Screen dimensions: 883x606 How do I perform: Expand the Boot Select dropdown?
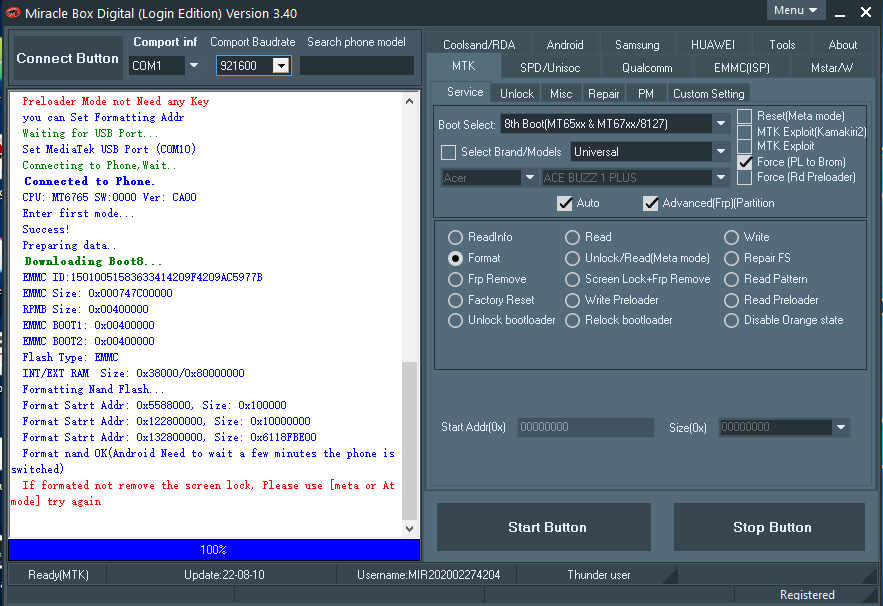721,123
